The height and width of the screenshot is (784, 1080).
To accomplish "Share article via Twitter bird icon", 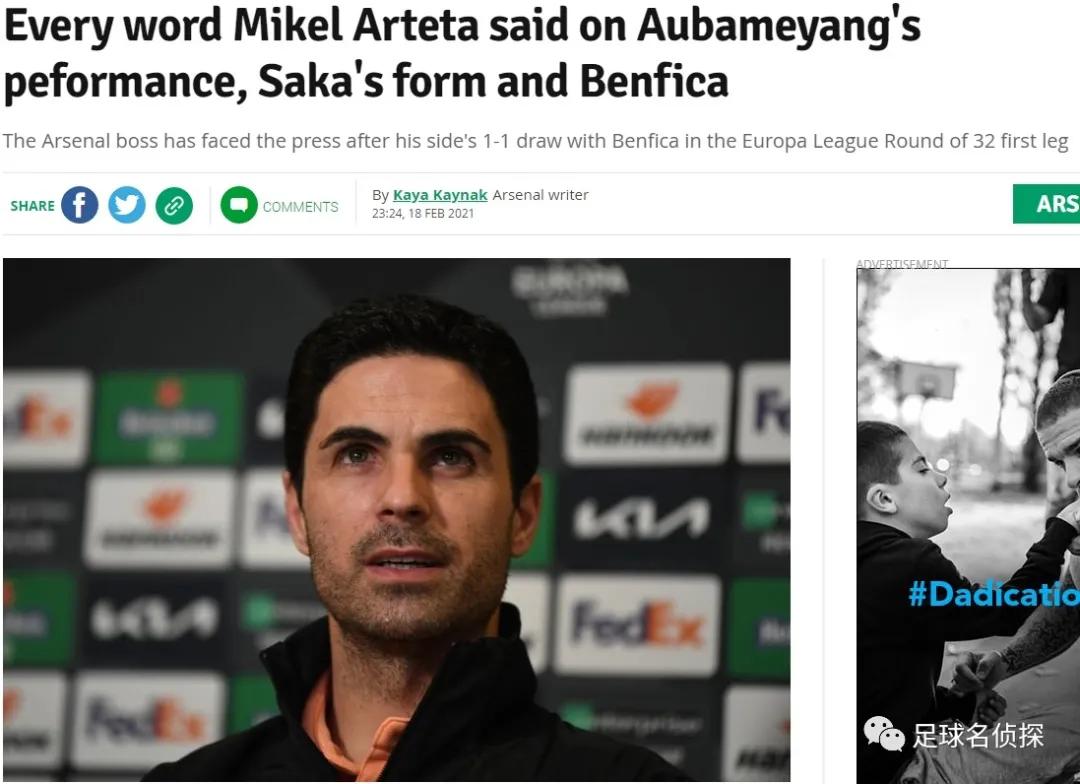I will pyautogui.click(x=127, y=205).
